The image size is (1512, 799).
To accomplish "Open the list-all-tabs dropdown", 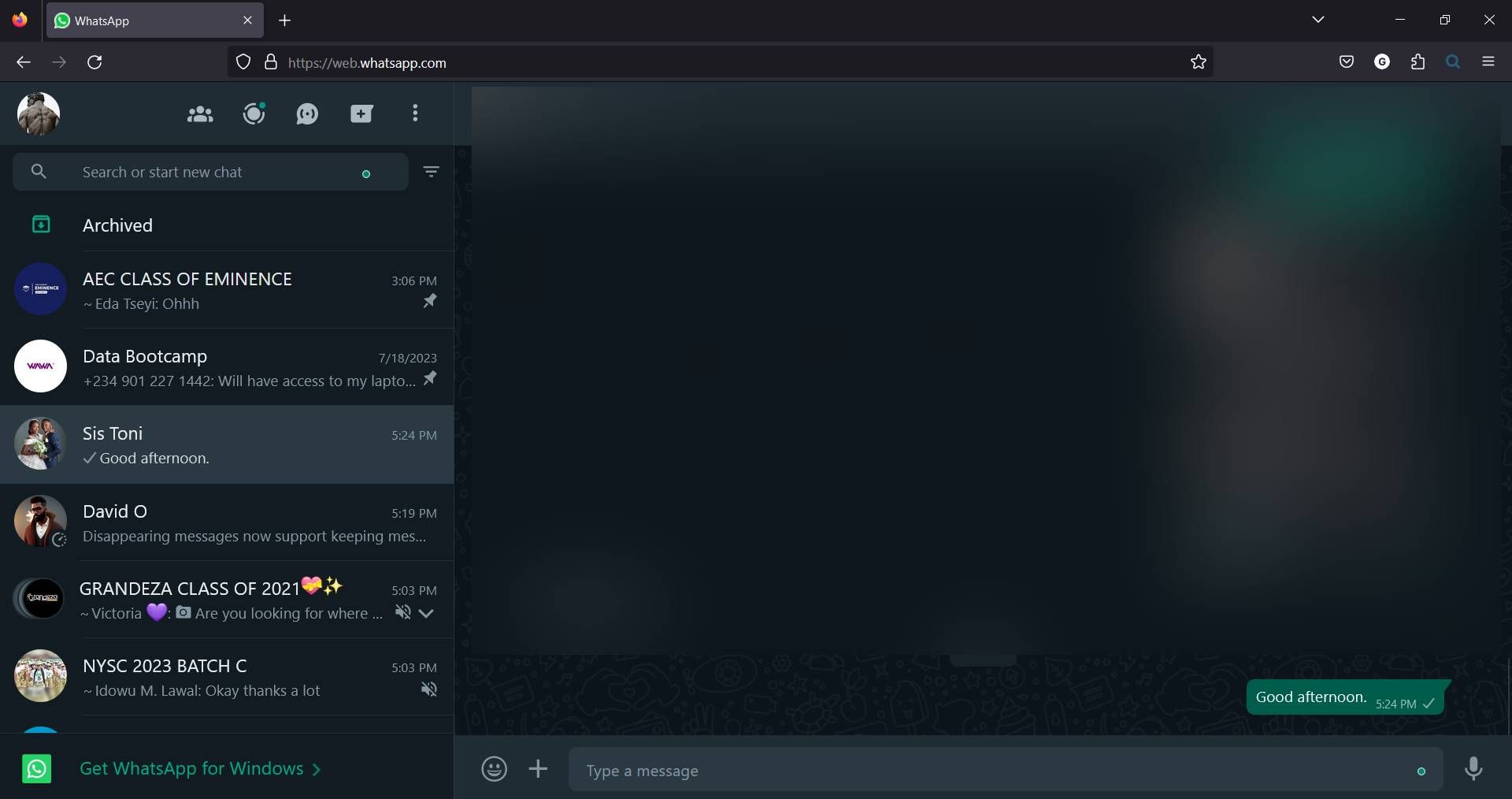I will [x=1318, y=20].
